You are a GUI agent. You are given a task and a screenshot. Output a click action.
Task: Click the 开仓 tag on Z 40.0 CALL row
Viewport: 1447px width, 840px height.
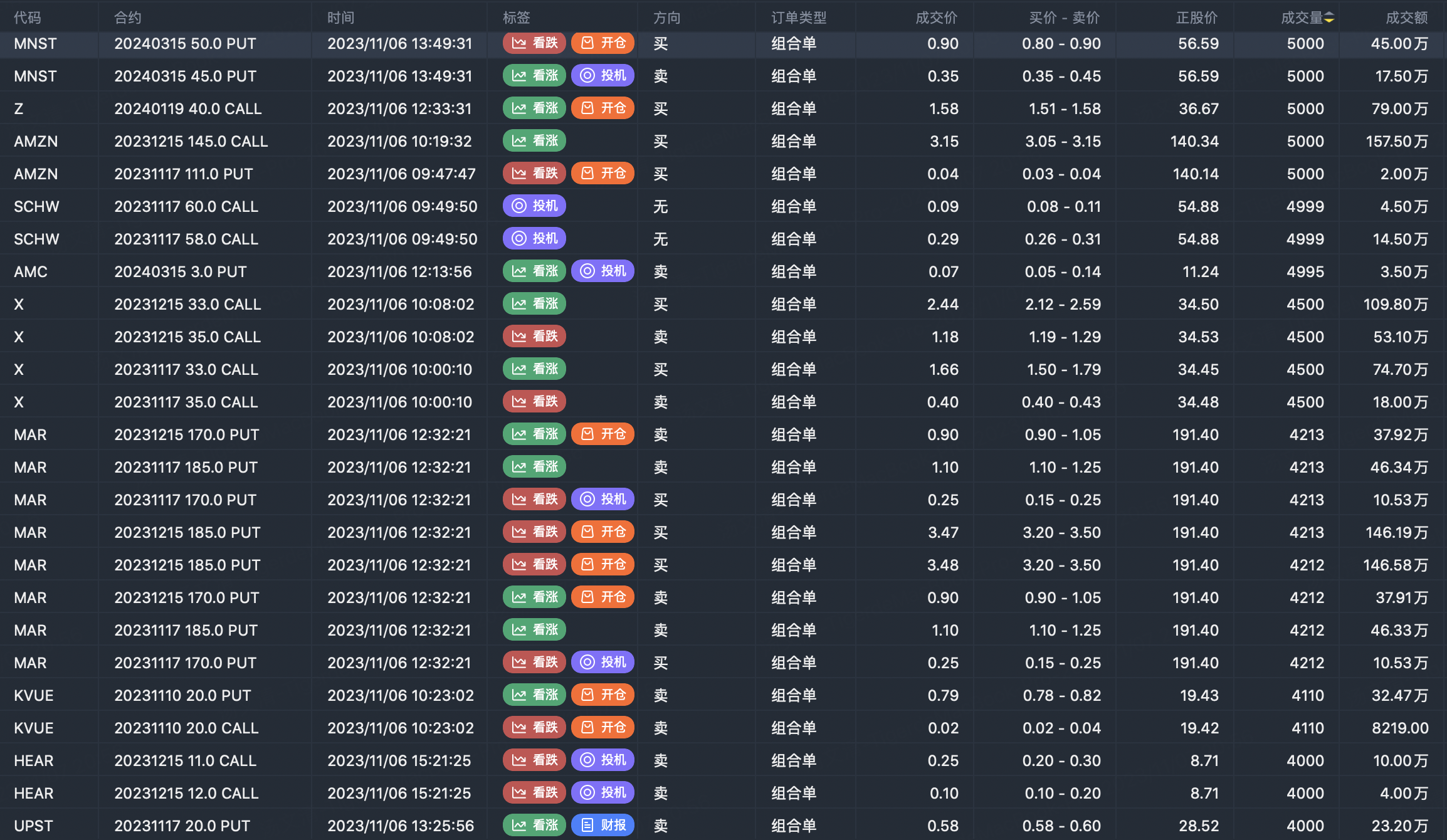click(x=602, y=108)
